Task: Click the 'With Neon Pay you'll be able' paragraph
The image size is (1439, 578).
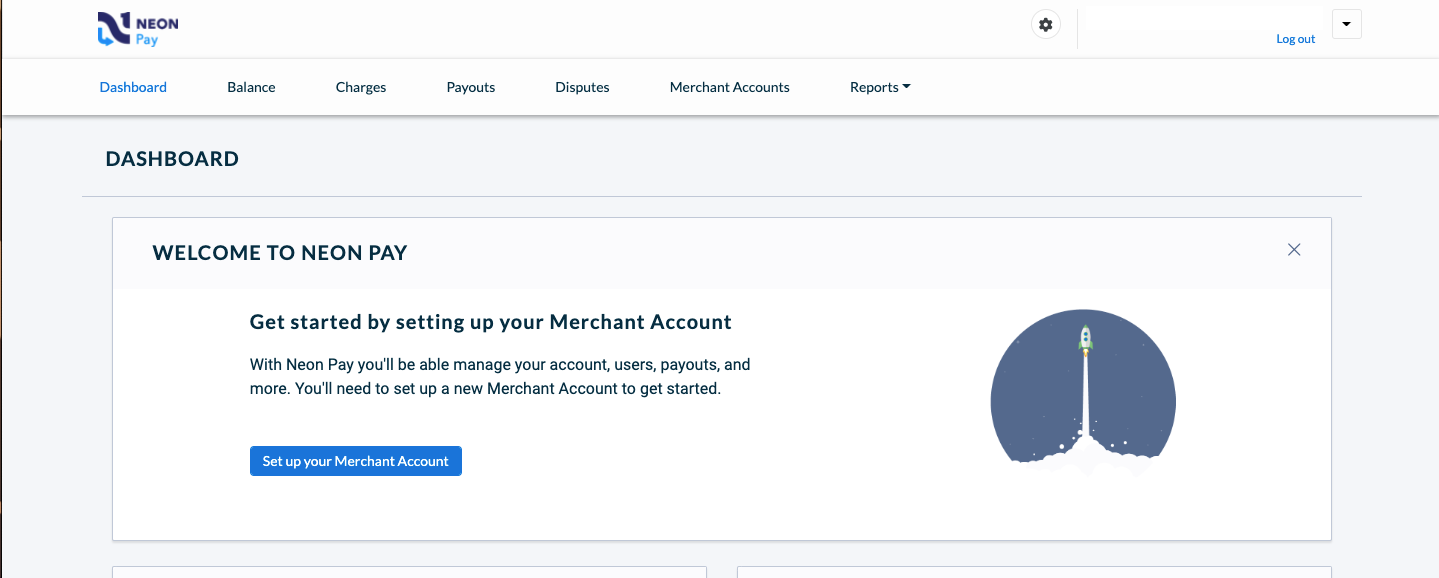Action: [500, 376]
